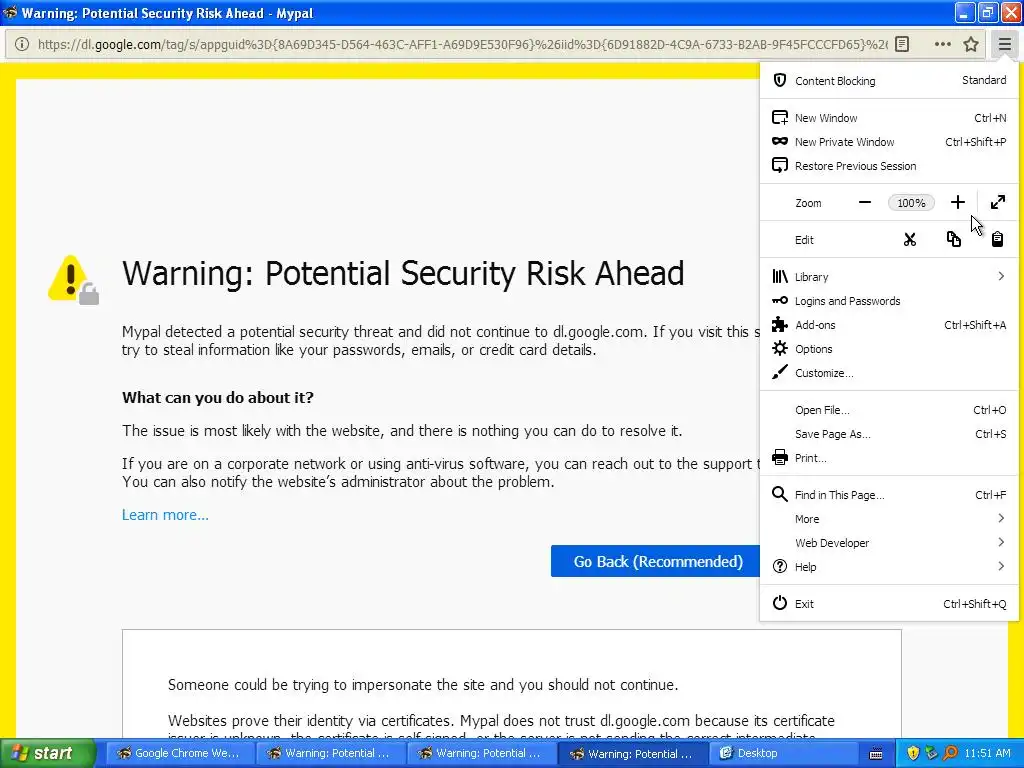Zoom out with the minus button
Image resolution: width=1024 pixels, height=768 pixels.
[x=865, y=203]
